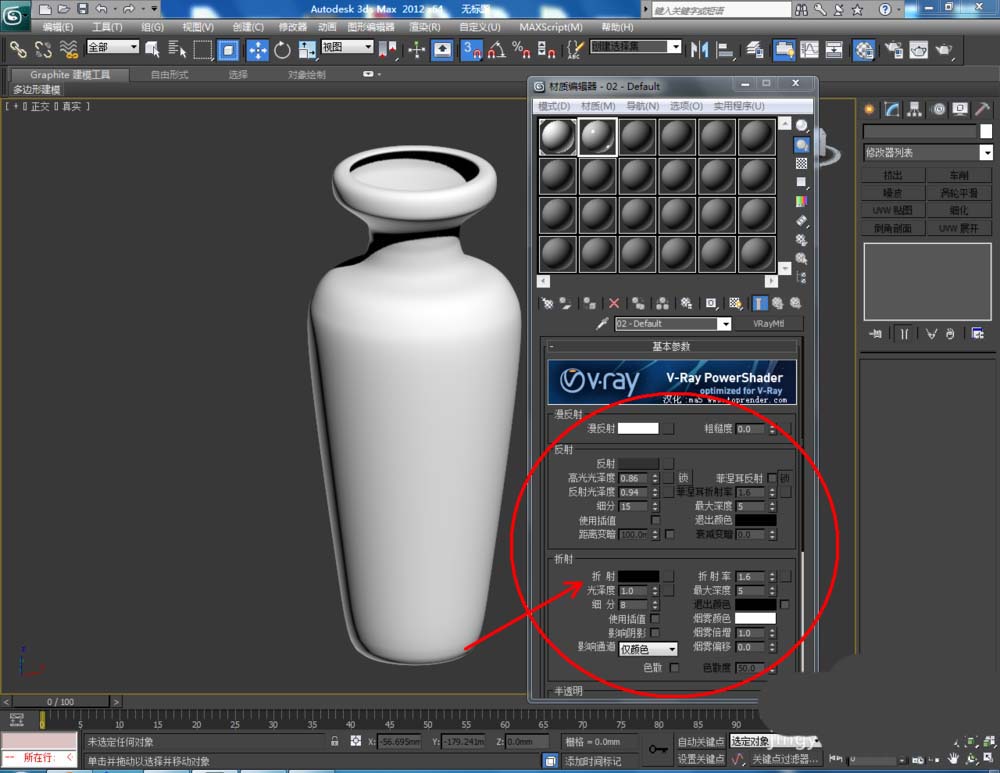Click the Save file icon in title bar
Screen dimensions: 1000x773
[x=82, y=8]
